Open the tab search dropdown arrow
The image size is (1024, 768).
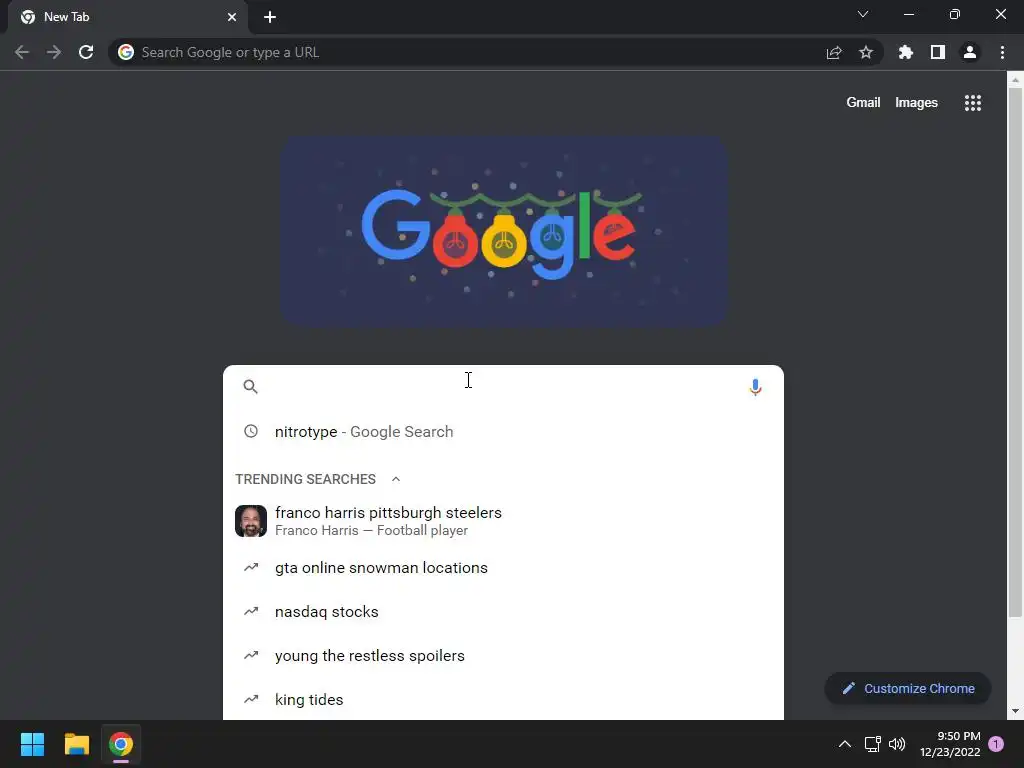coord(863,14)
